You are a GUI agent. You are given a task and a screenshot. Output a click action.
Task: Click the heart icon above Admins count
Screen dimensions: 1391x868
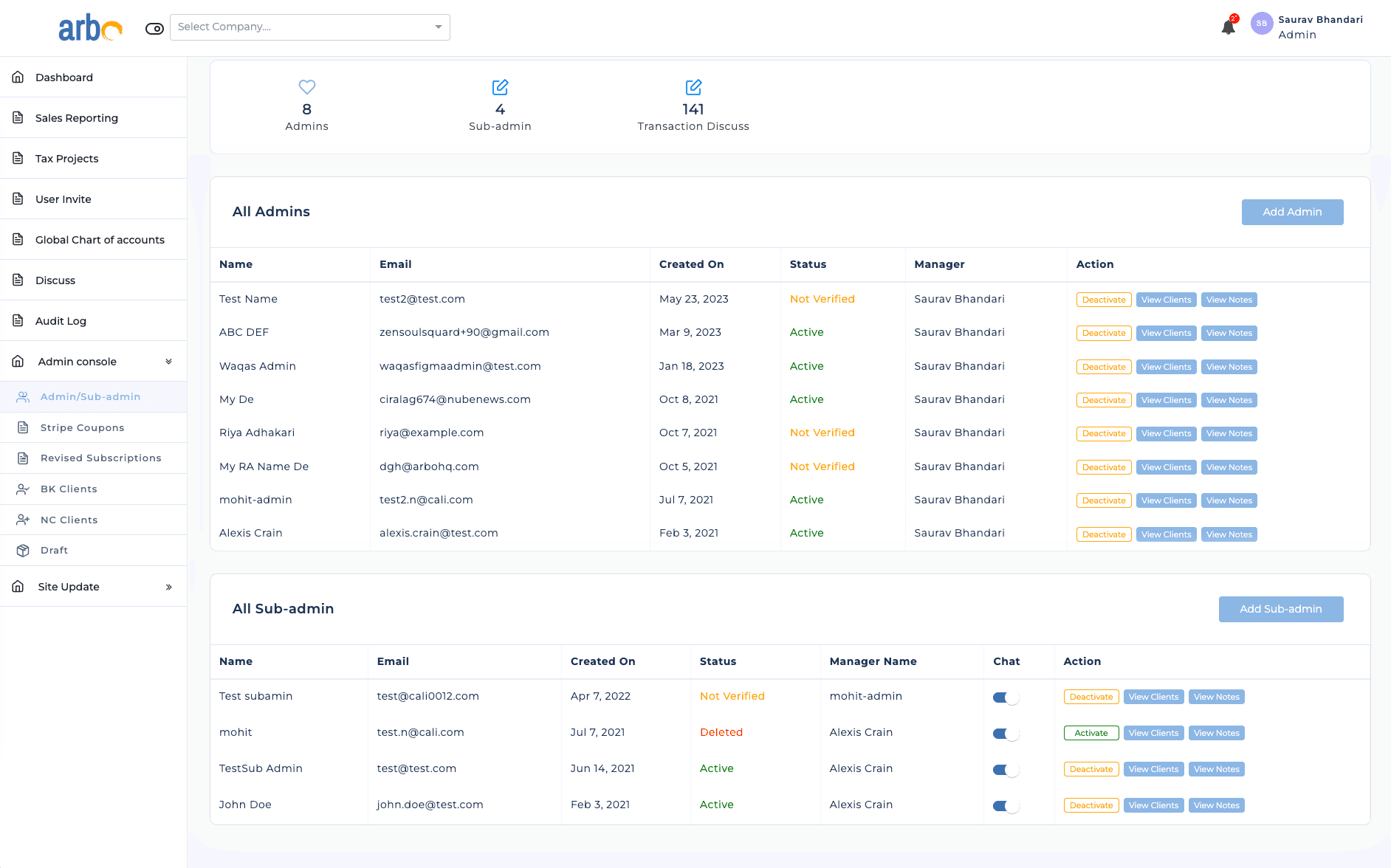pos(307,87)
